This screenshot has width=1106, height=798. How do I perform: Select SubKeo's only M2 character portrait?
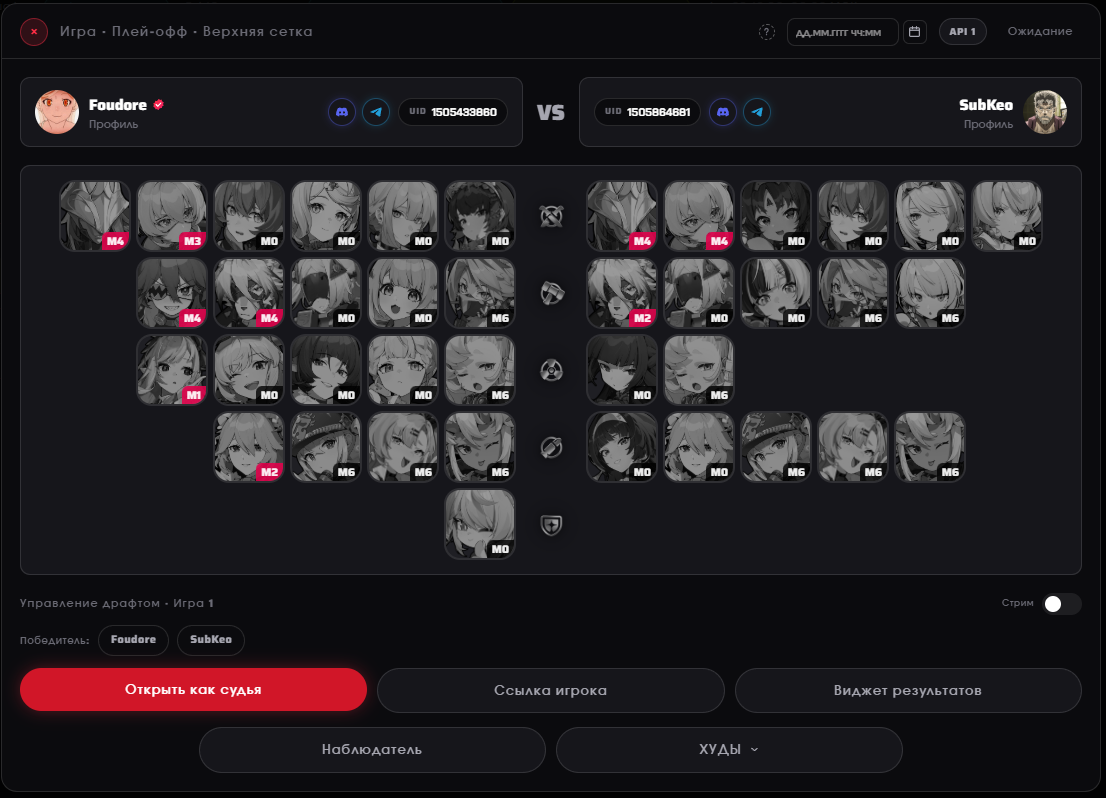tap(622, 293)
